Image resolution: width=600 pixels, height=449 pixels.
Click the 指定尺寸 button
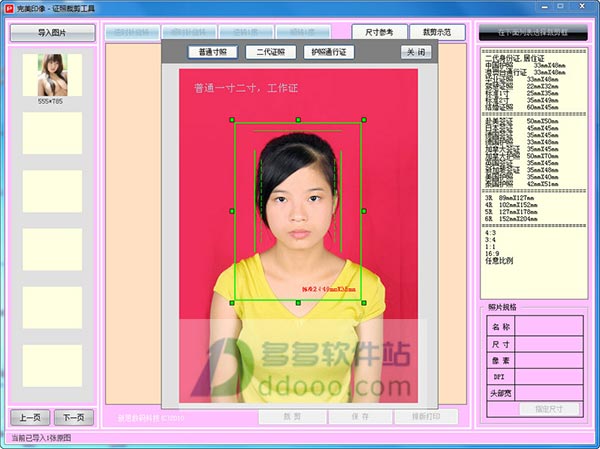[x=549, y=409]
